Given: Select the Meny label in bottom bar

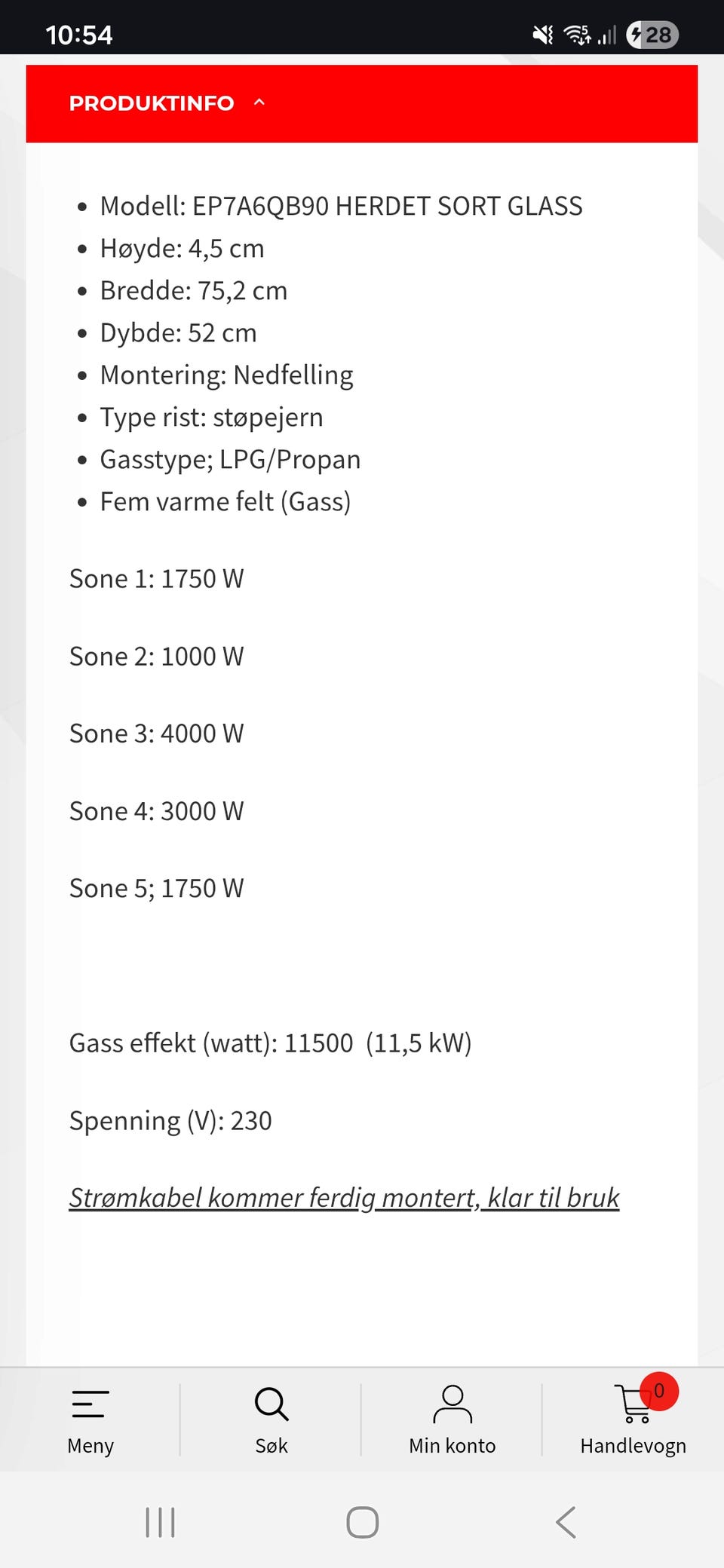Looking at the screenshot, I should [x=90, y=1446].
